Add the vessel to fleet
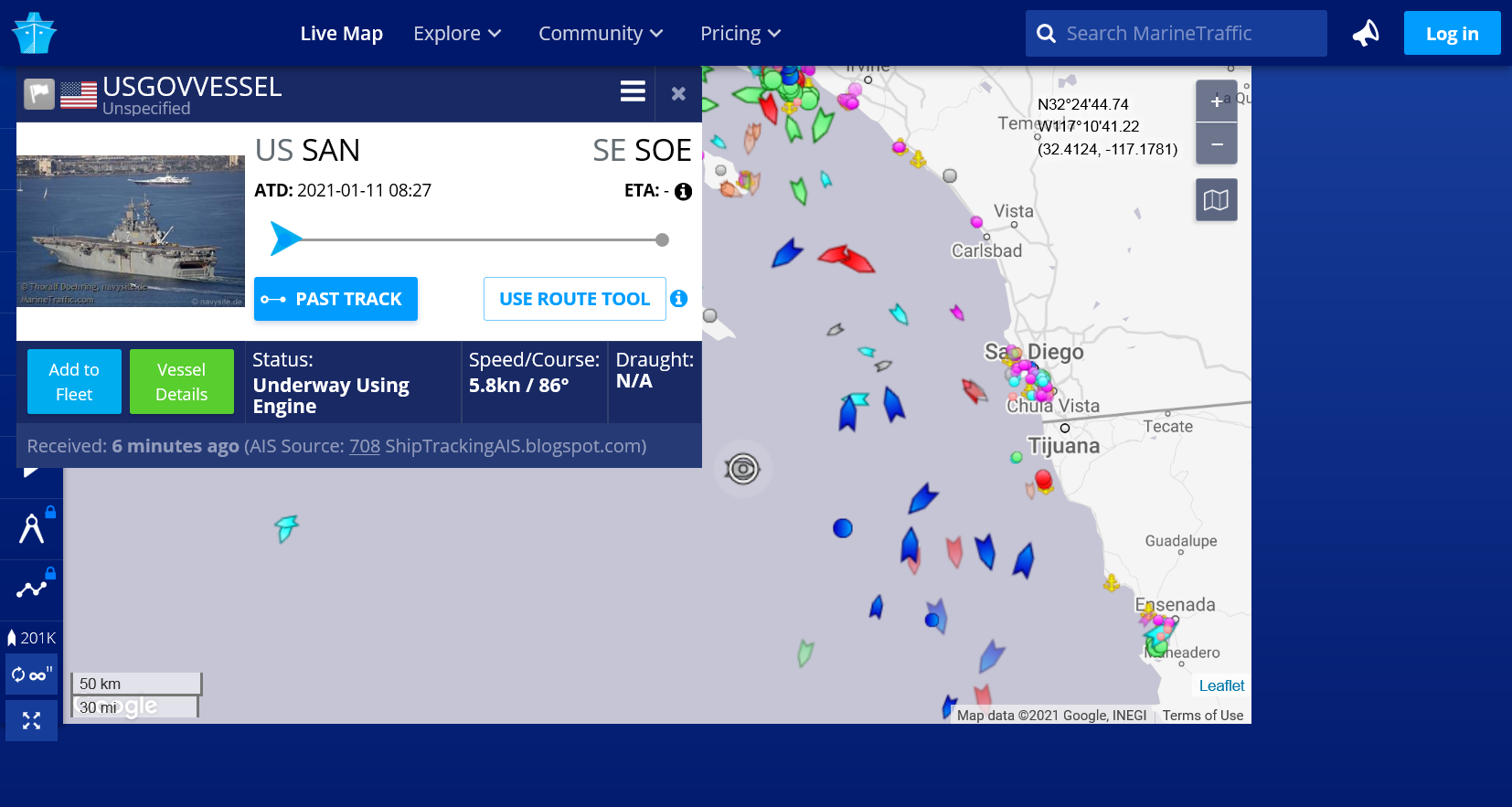Image resolution: width=1512 pixels, height=807 pixels. [74, 382]
